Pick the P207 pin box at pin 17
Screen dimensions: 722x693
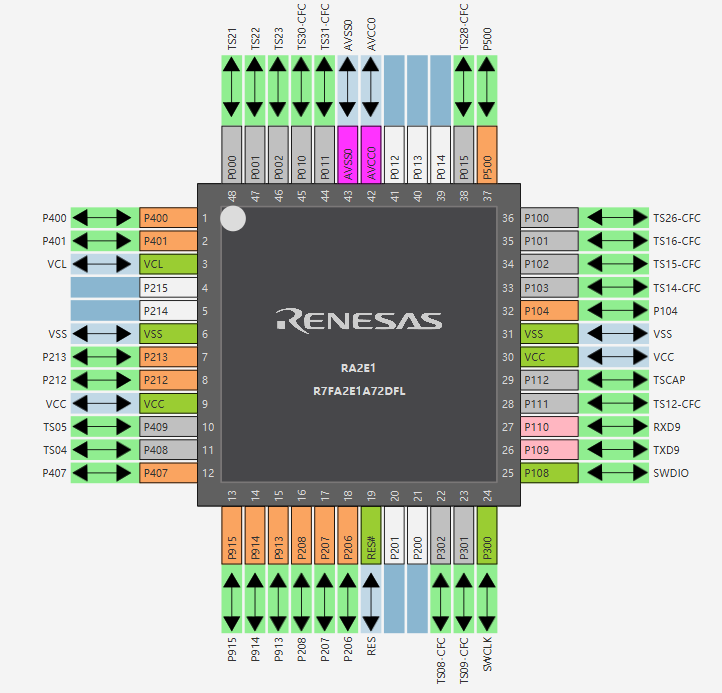click(325, 536)
